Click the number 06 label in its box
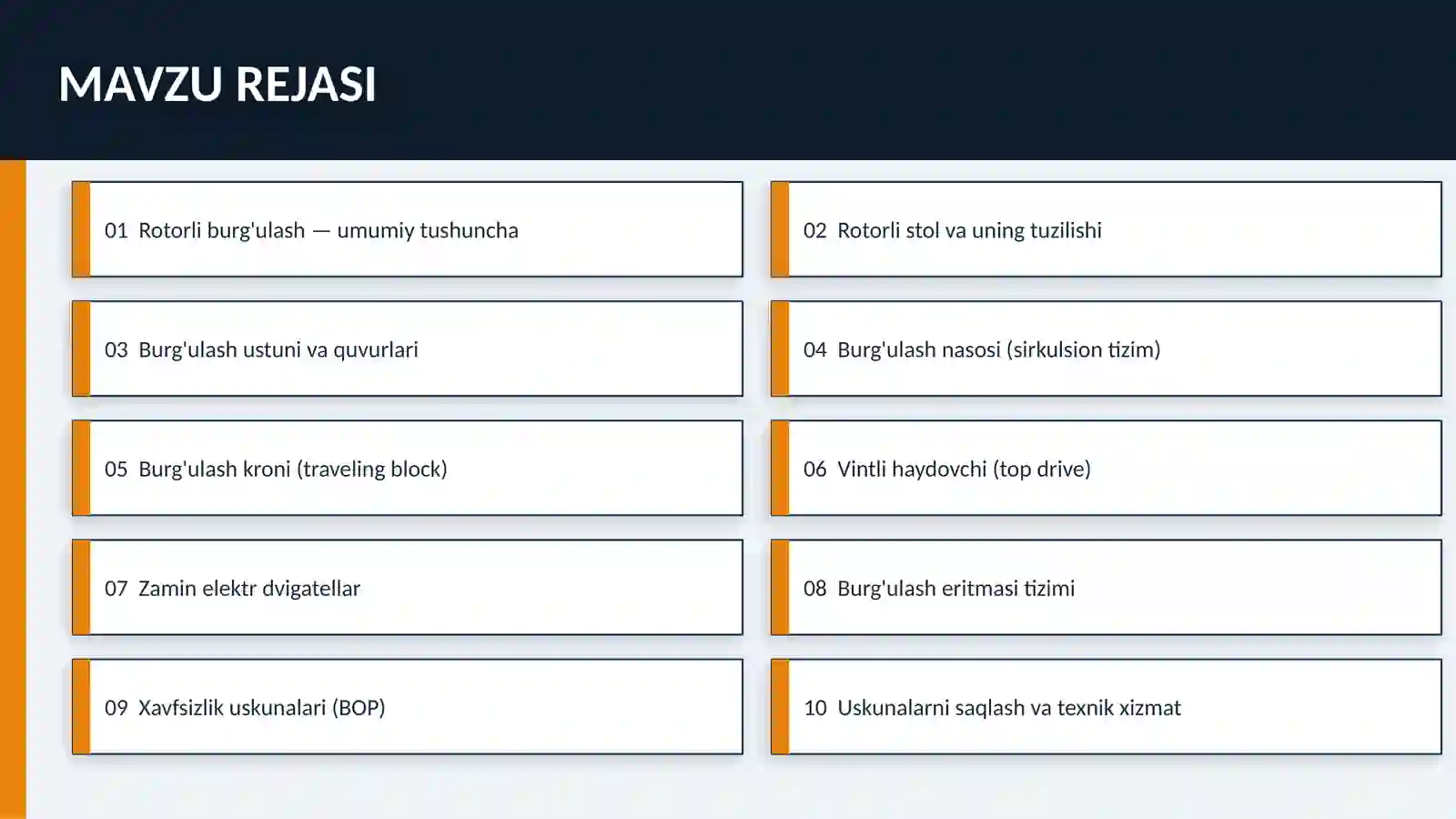 tap(814, 469)
